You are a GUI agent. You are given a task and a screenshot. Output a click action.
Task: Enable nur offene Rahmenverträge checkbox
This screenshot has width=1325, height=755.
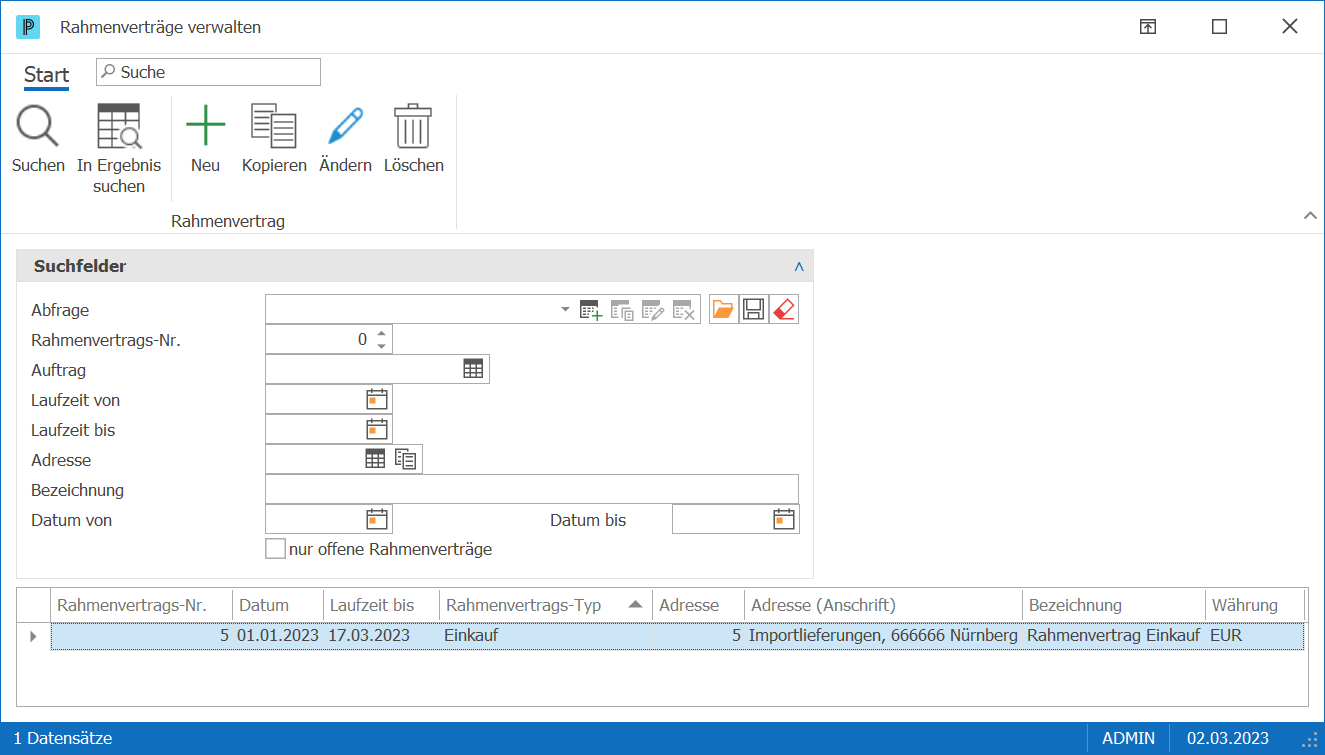(275, 549)
